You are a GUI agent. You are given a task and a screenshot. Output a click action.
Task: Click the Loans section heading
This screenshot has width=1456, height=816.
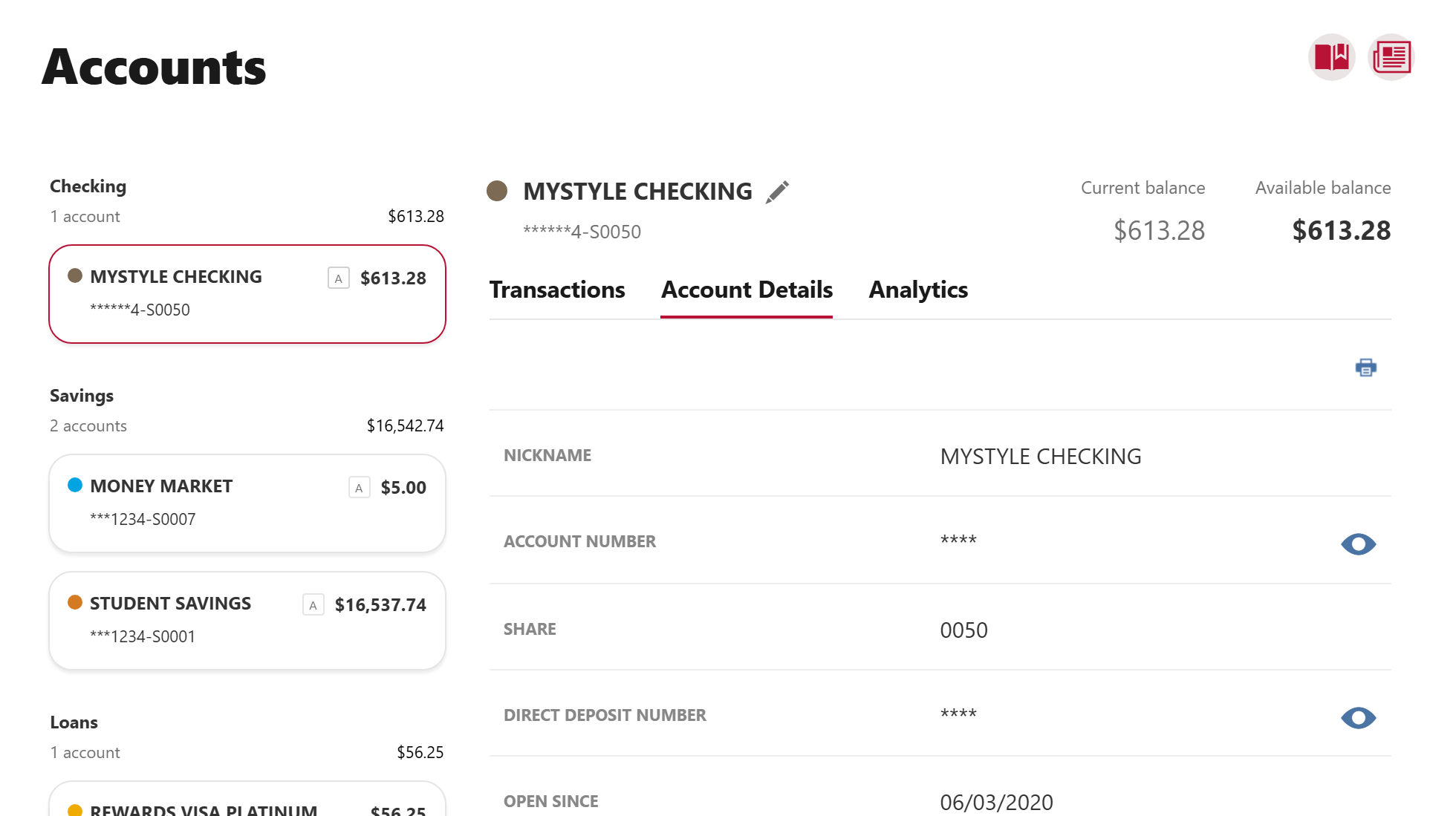[74, 722]
